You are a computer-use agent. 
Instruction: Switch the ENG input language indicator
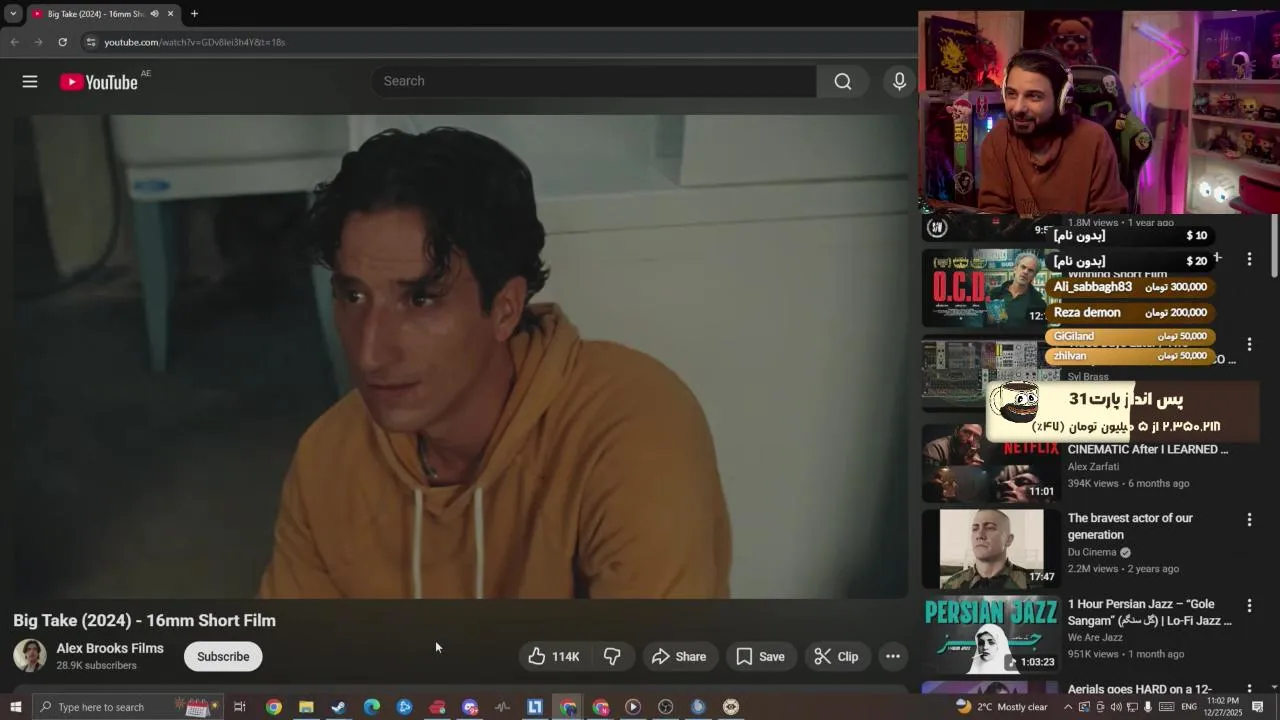point(1189,707)
